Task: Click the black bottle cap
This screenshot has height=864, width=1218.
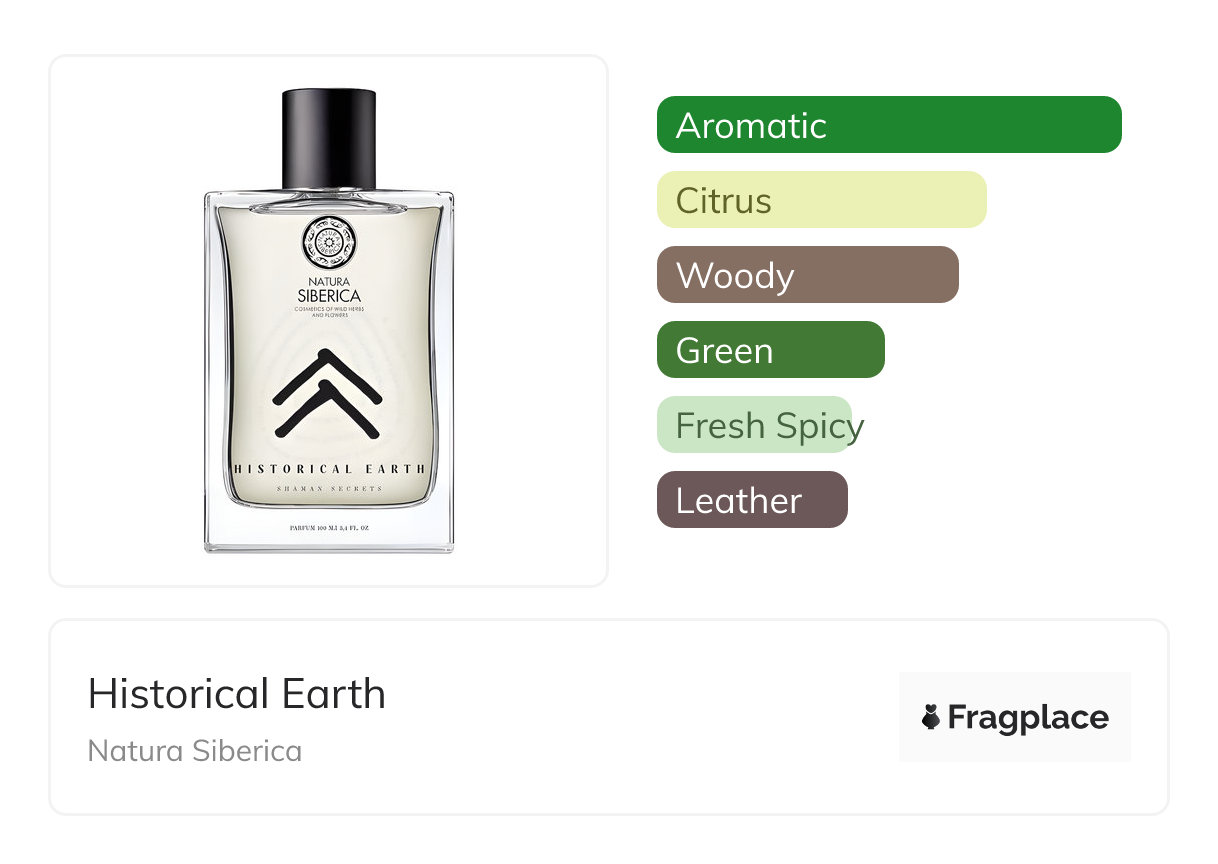Action: click(x=329, y=138)
